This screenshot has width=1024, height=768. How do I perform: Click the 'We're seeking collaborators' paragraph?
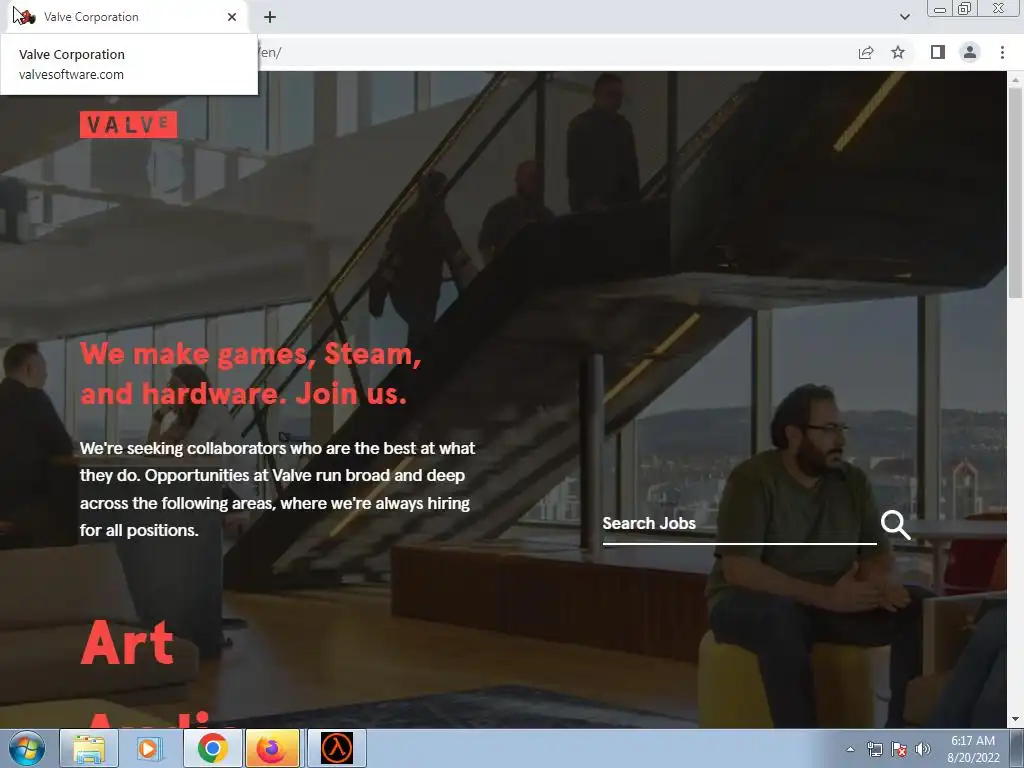(278, 489)
